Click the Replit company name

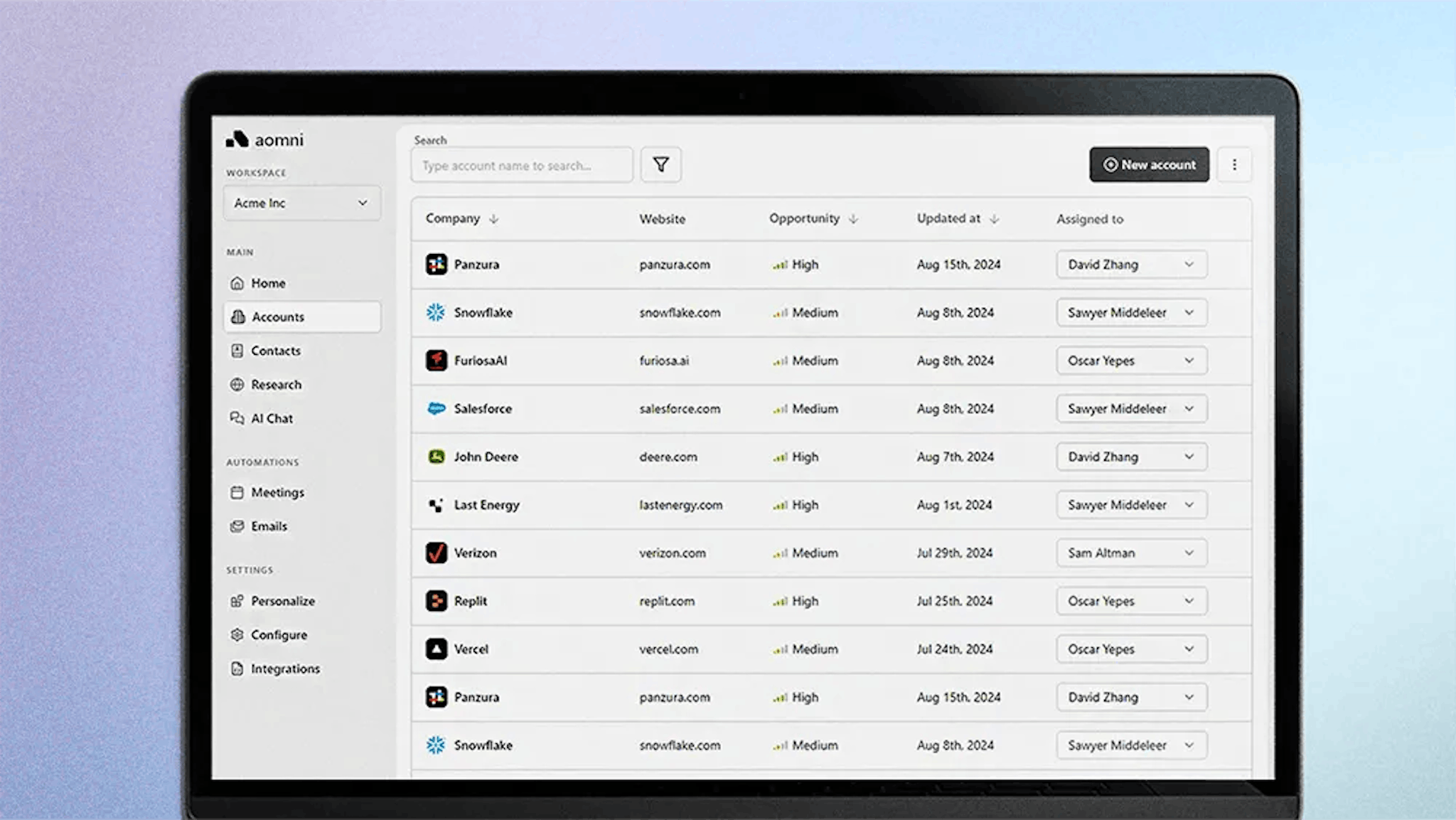tap(471, 601)
